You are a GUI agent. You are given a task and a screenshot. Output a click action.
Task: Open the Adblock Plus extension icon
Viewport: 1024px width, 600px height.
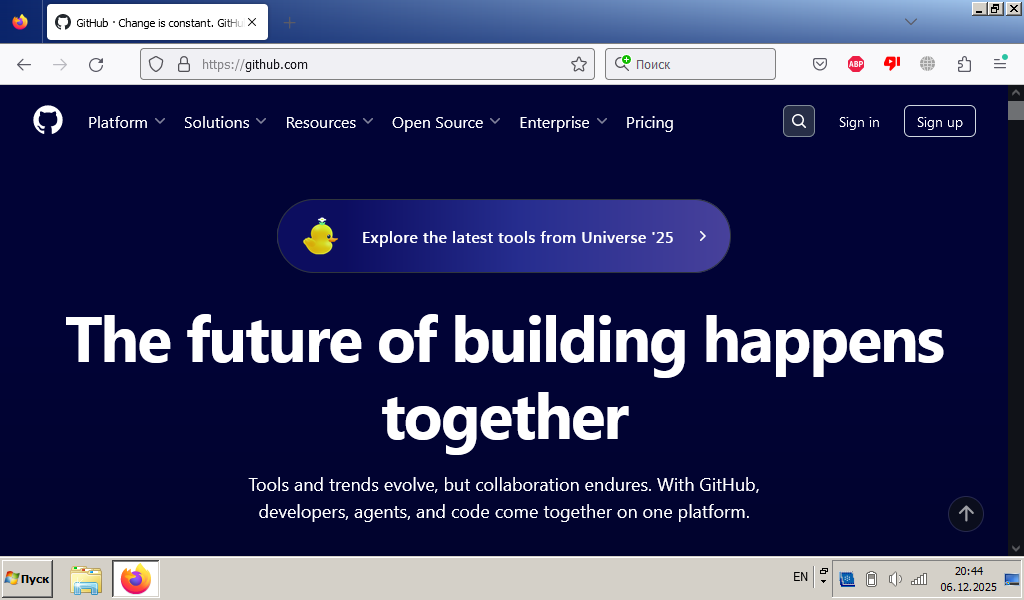point(856,64)
